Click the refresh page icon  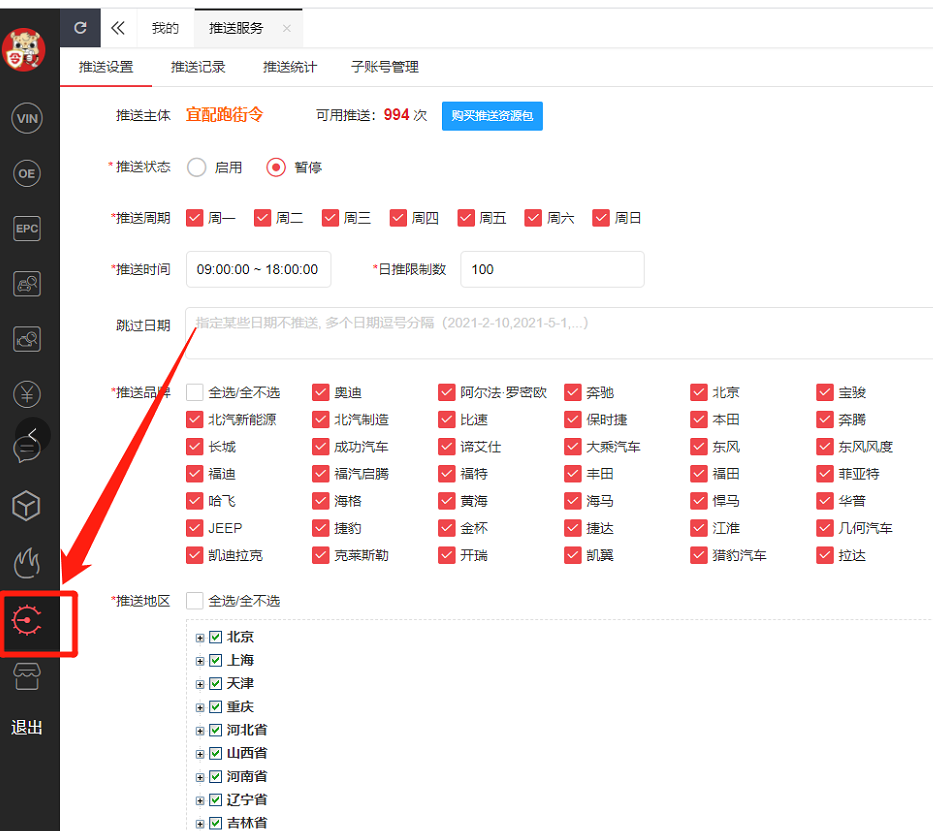(80, 28)
